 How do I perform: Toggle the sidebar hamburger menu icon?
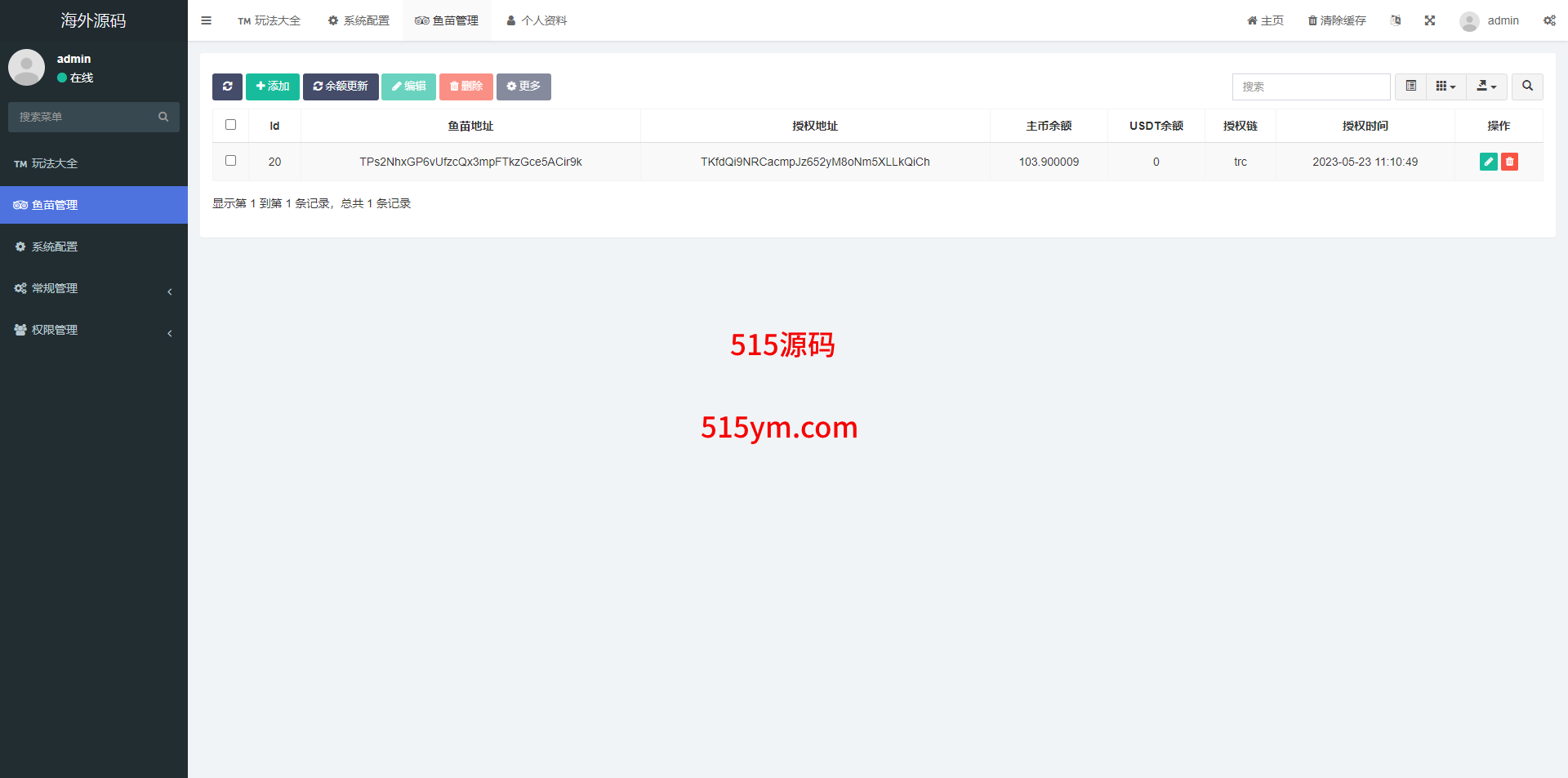point(206,20)
